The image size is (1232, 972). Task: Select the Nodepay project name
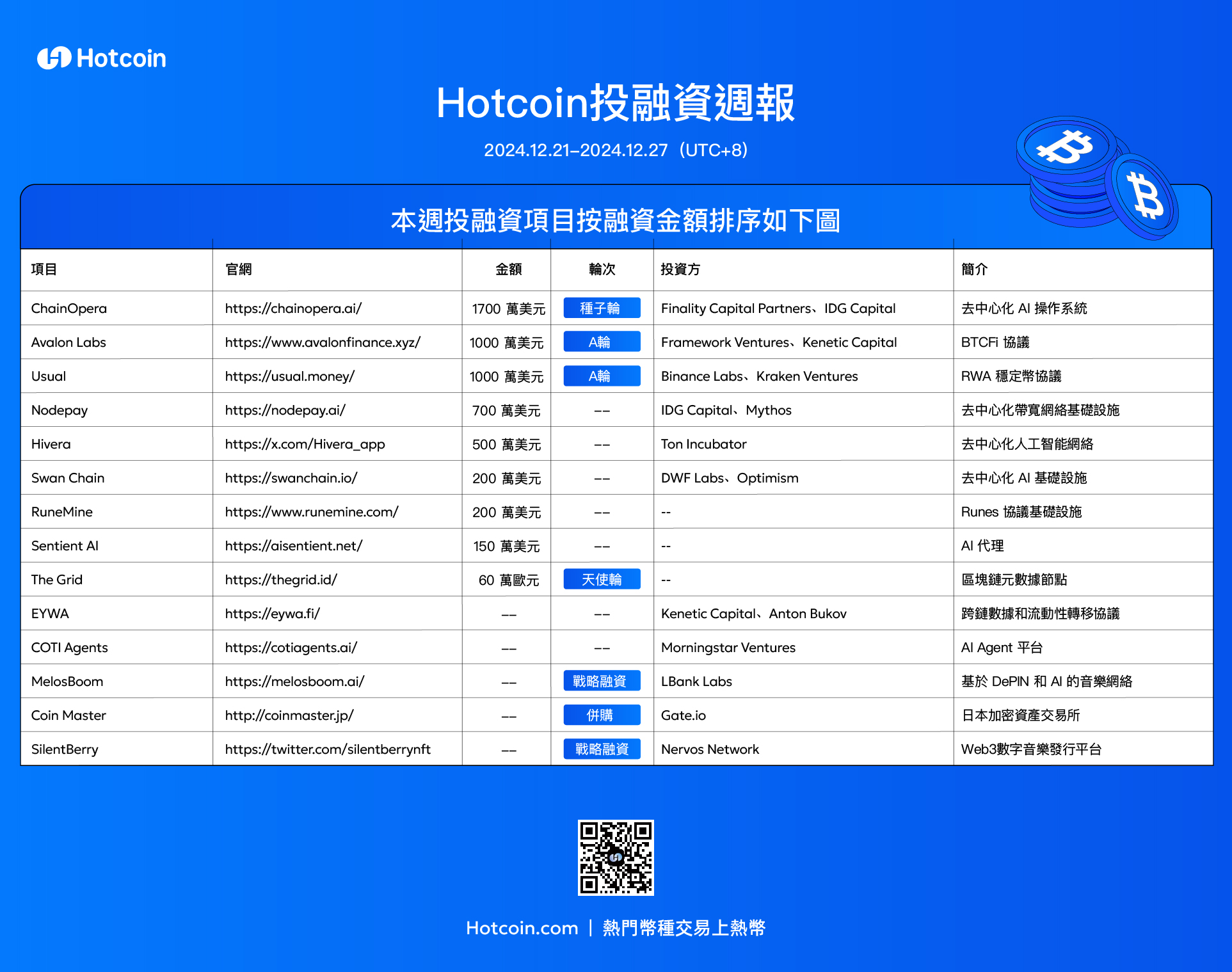pos(60,410)
